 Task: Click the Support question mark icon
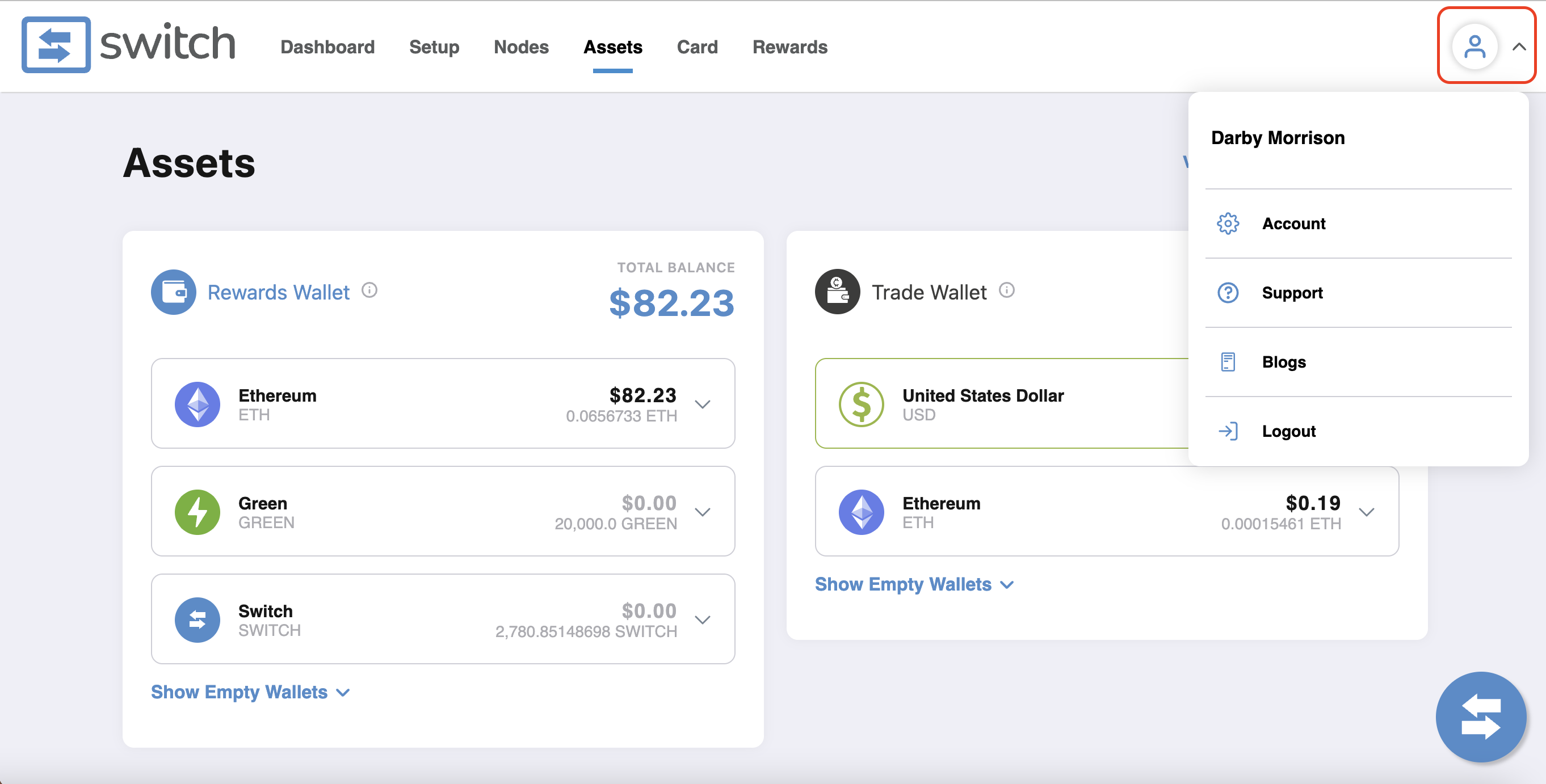click(1228, 293)
